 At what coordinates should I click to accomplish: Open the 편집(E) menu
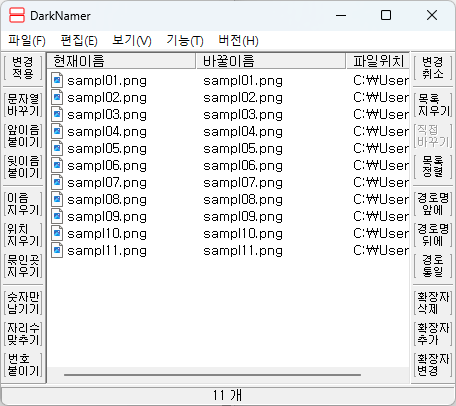[79, 41]
